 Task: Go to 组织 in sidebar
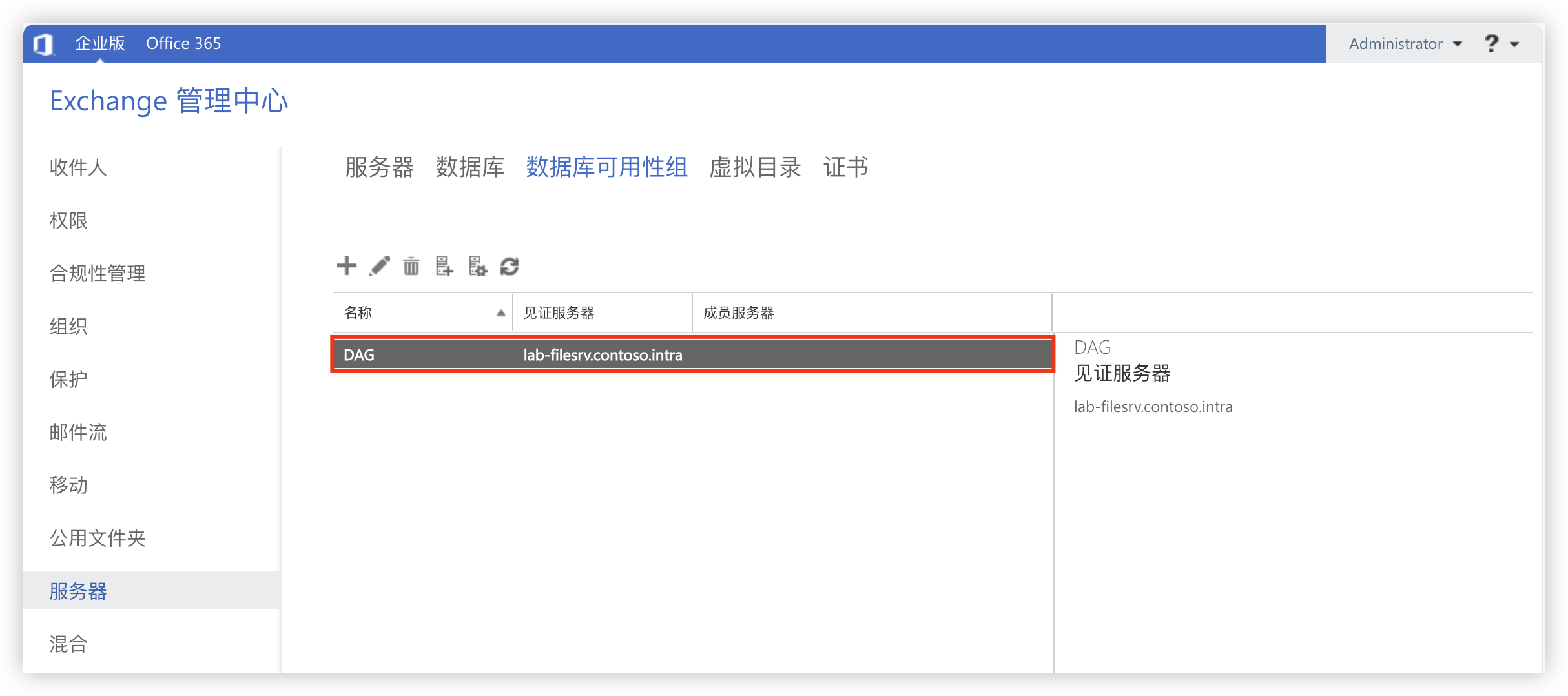click(x=68, y=326)
